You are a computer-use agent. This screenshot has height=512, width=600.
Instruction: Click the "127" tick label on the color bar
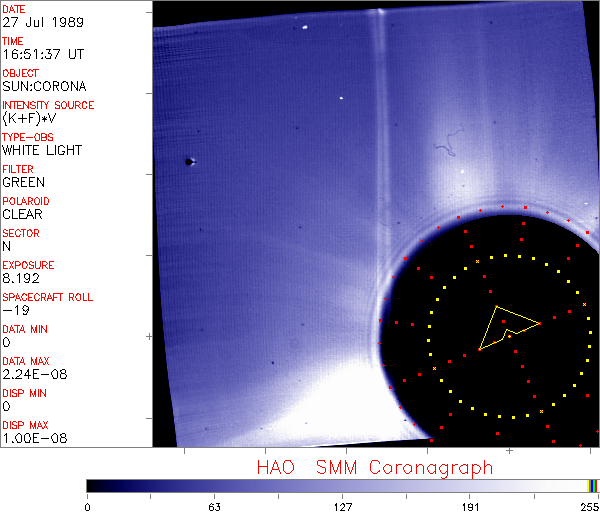pos(342,507)
